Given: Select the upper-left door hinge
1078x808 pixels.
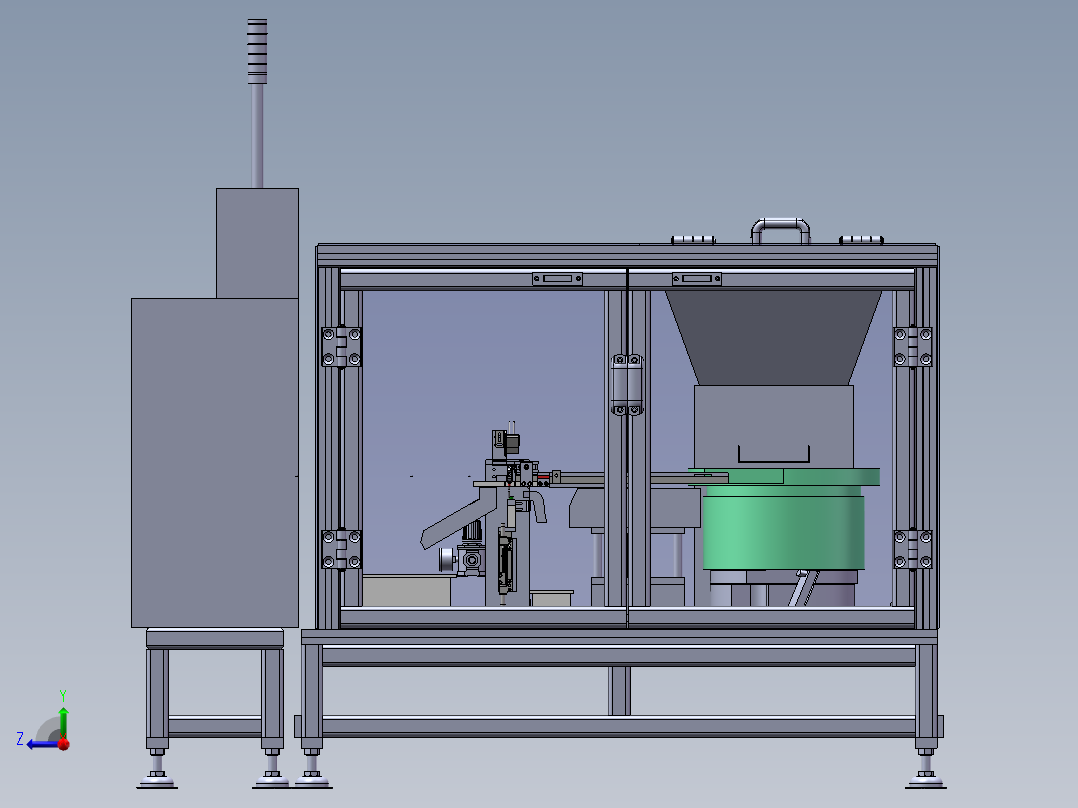Looking at the screenshot, I should click(x=342, y=347).
